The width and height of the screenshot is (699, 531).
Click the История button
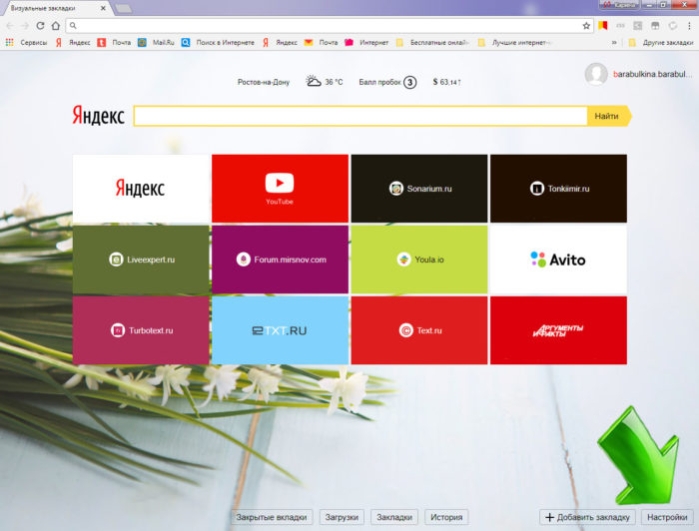[x=446, y=517]
